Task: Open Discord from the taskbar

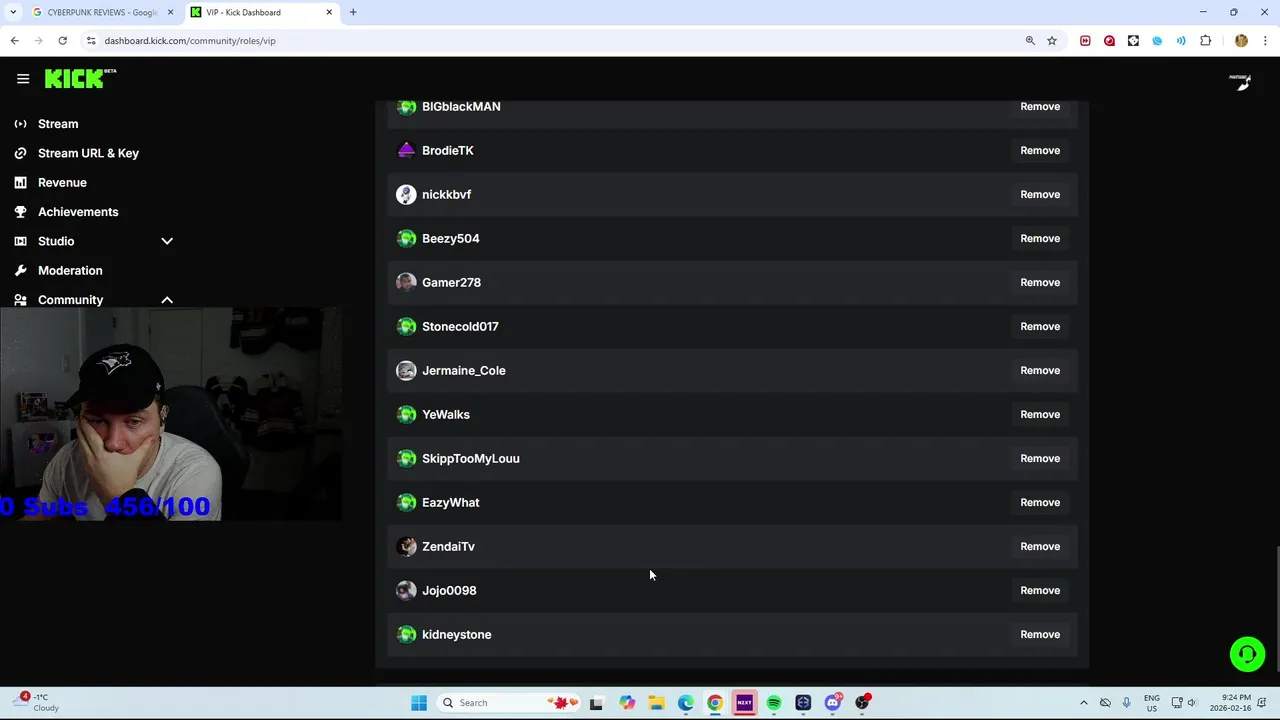Action: pos(833,703)
